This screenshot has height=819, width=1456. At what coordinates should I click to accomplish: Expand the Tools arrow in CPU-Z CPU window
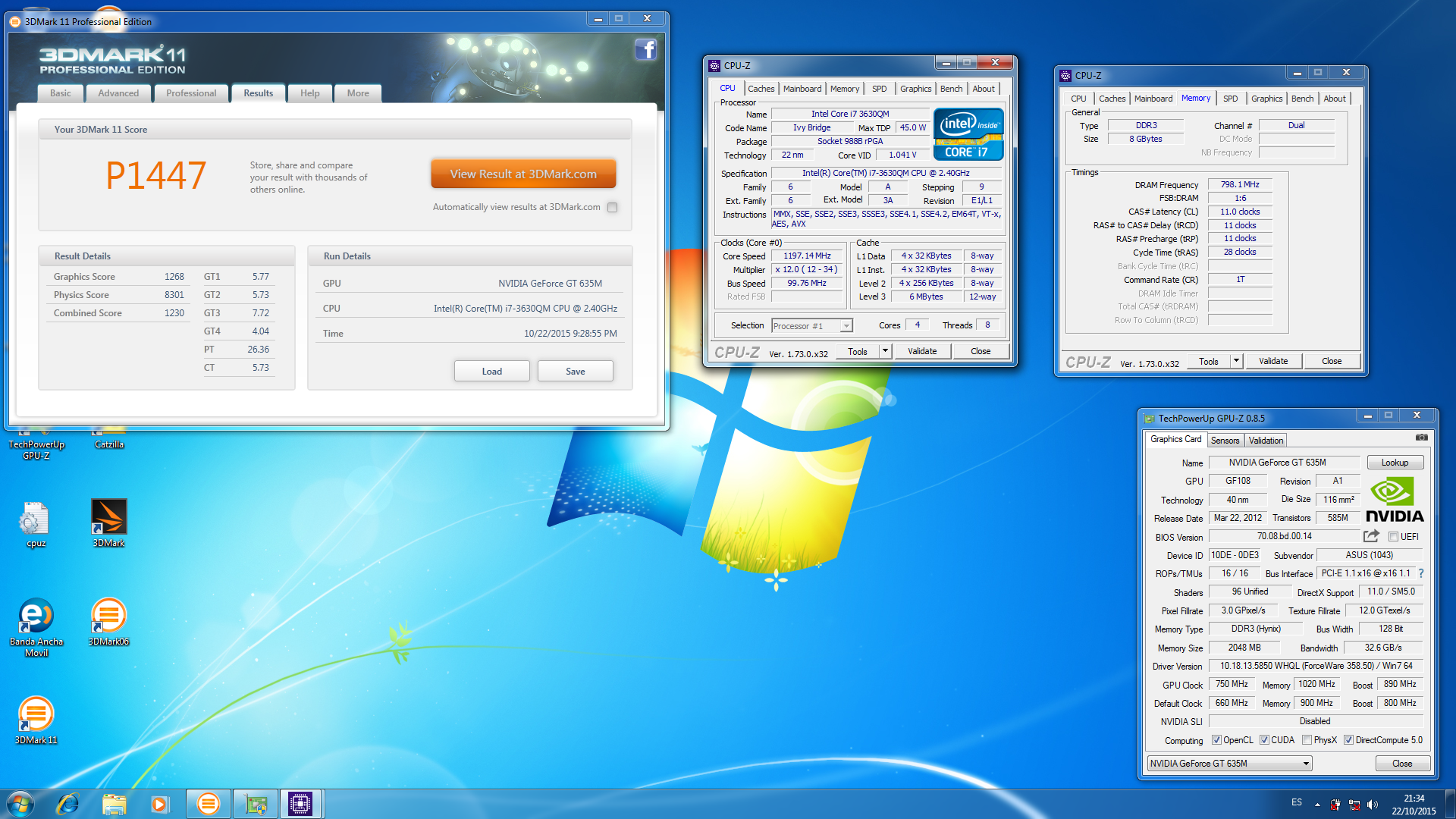point(885,351)
